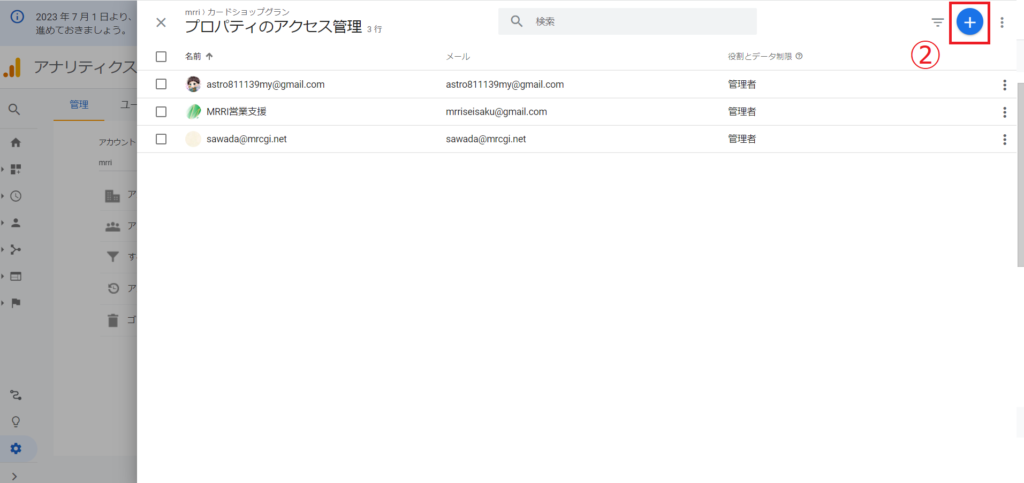The width and height of the screenshot is (1024, 483).
Task: Check the box for astro811139my@gmail.com row
Action: 161,85
